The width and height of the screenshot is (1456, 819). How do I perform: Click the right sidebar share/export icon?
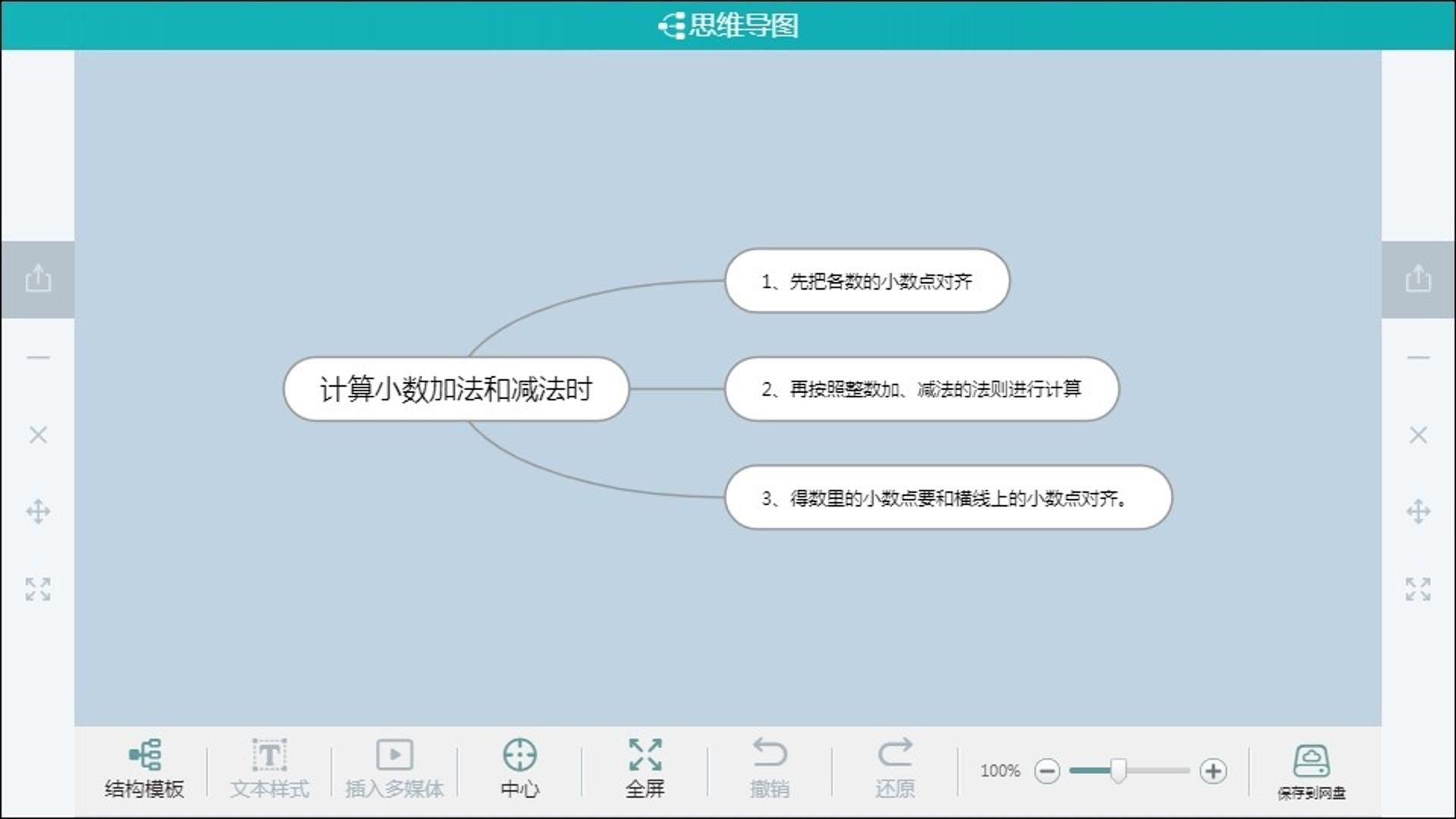(x=1418, y=278)
